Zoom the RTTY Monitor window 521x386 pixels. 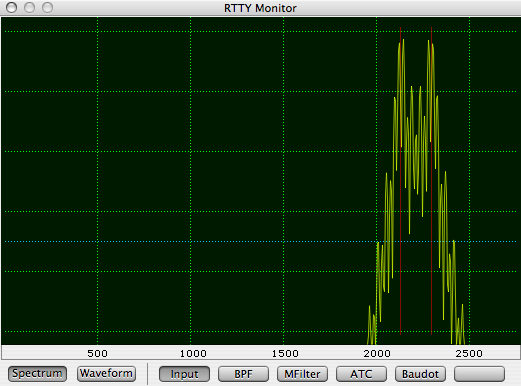click(47, 7)
